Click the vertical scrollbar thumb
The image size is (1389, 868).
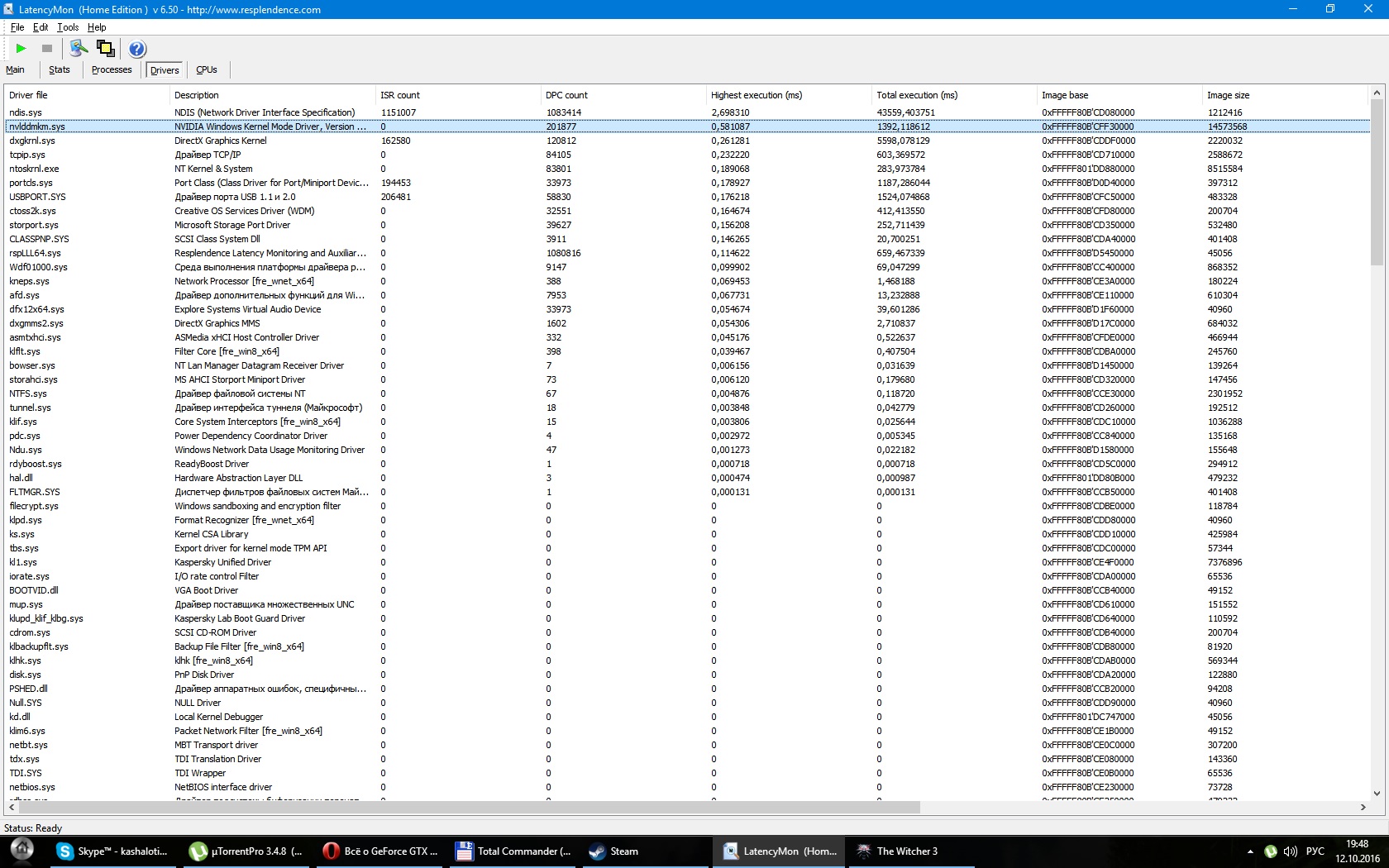[x=1377, y=183]
